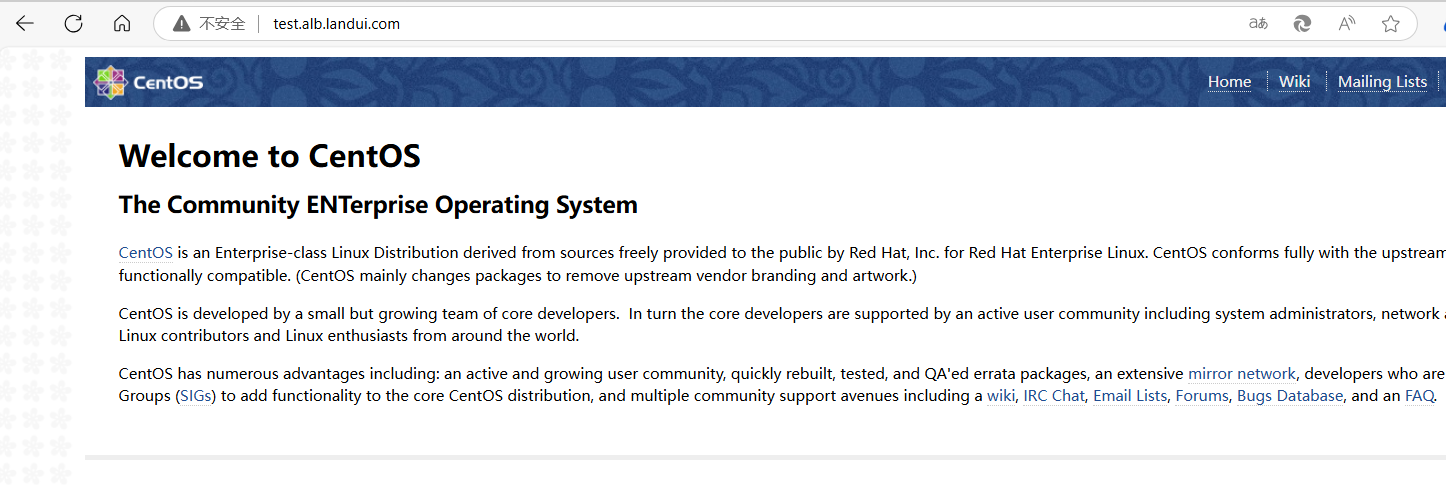This screenshot has width=1446, height=485.
Task: Click the CentOS logo in banner
Action: pos(148,82)
